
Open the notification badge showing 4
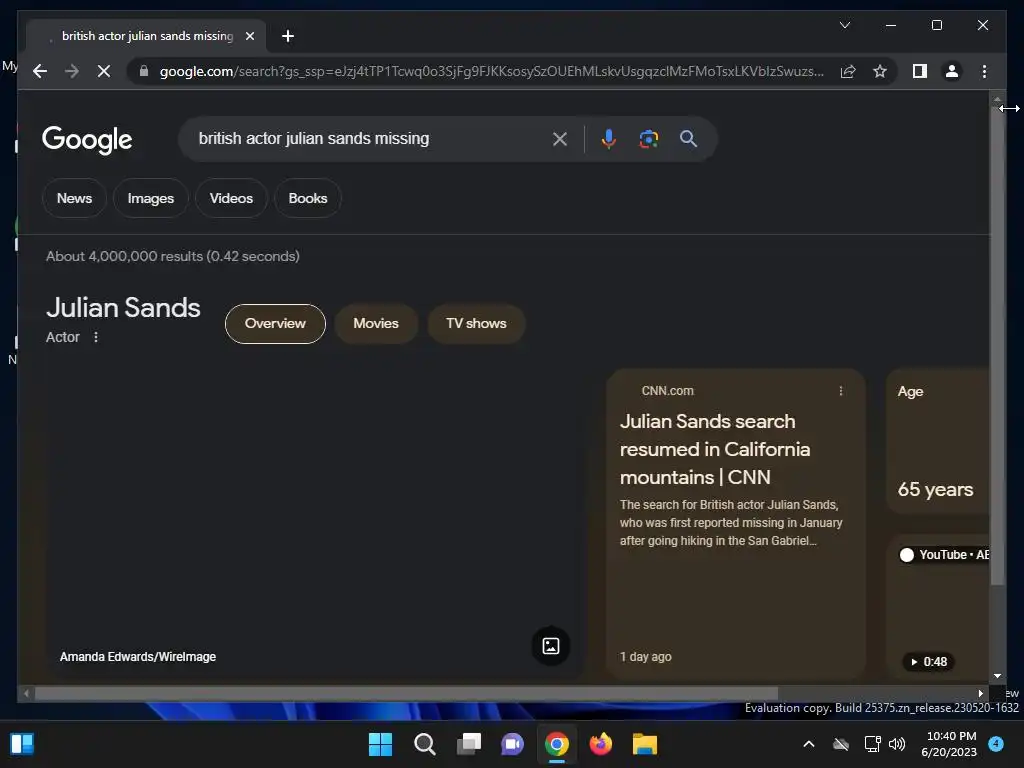point(996,743)
